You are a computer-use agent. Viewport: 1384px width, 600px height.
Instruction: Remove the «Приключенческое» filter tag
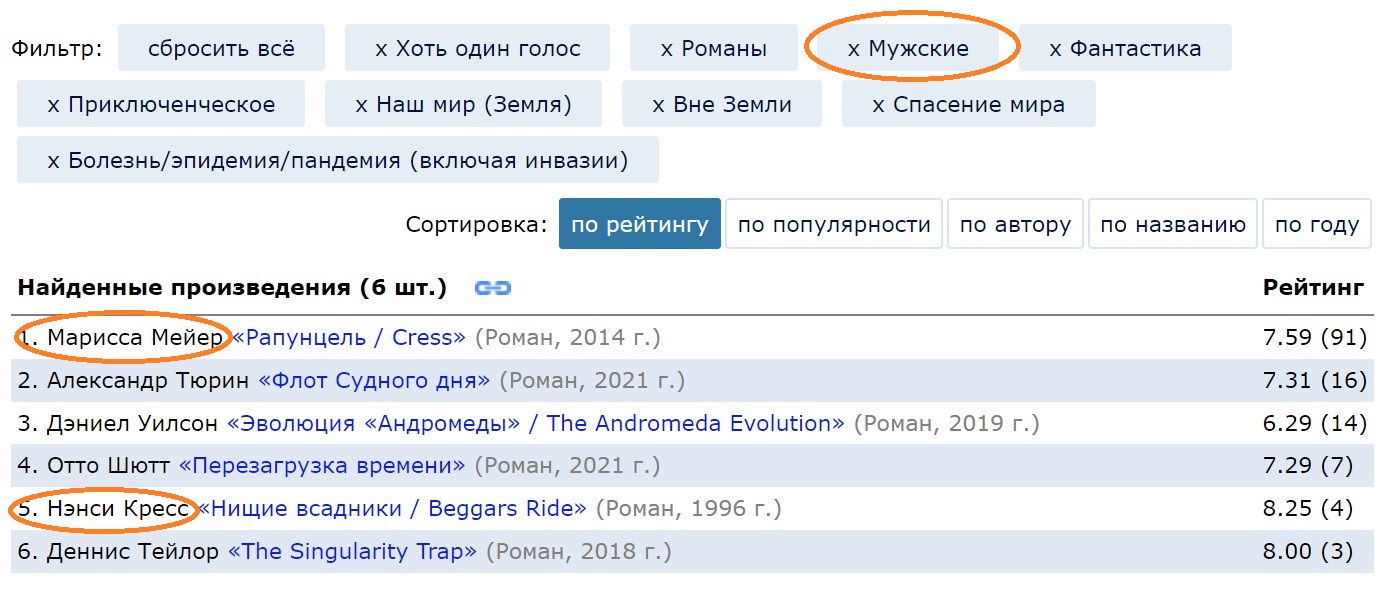pyautogui.click(x=161, y=104)
